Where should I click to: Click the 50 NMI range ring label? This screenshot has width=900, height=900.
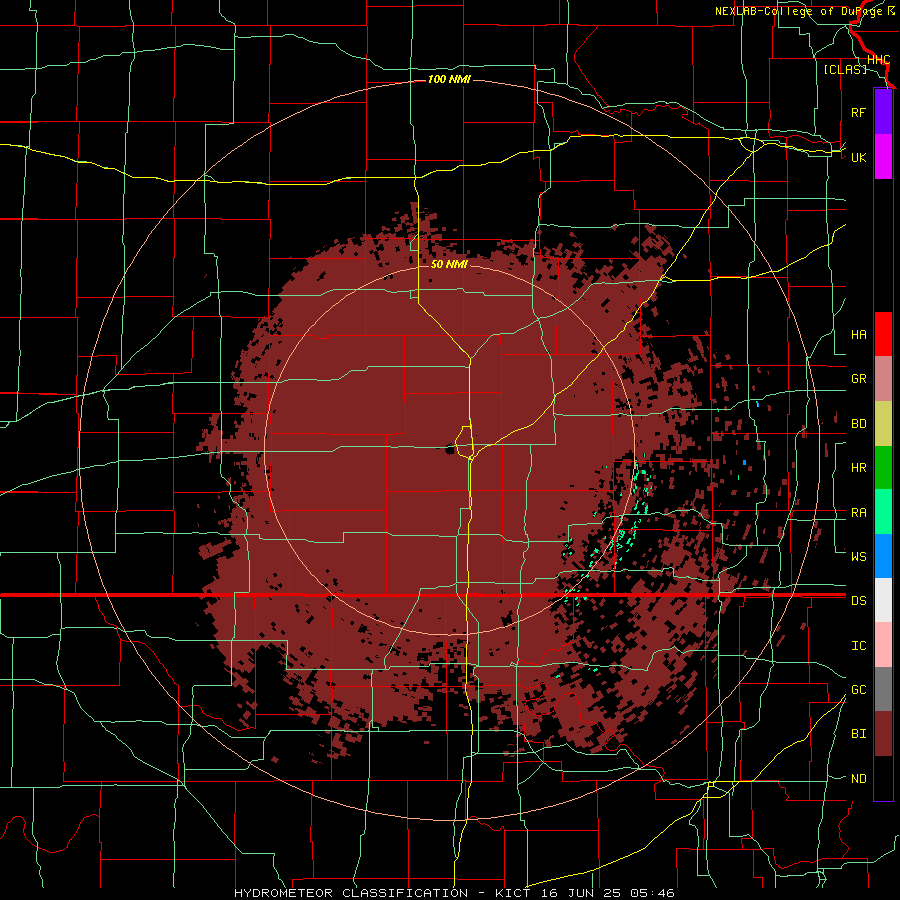[x=449, y=264]
